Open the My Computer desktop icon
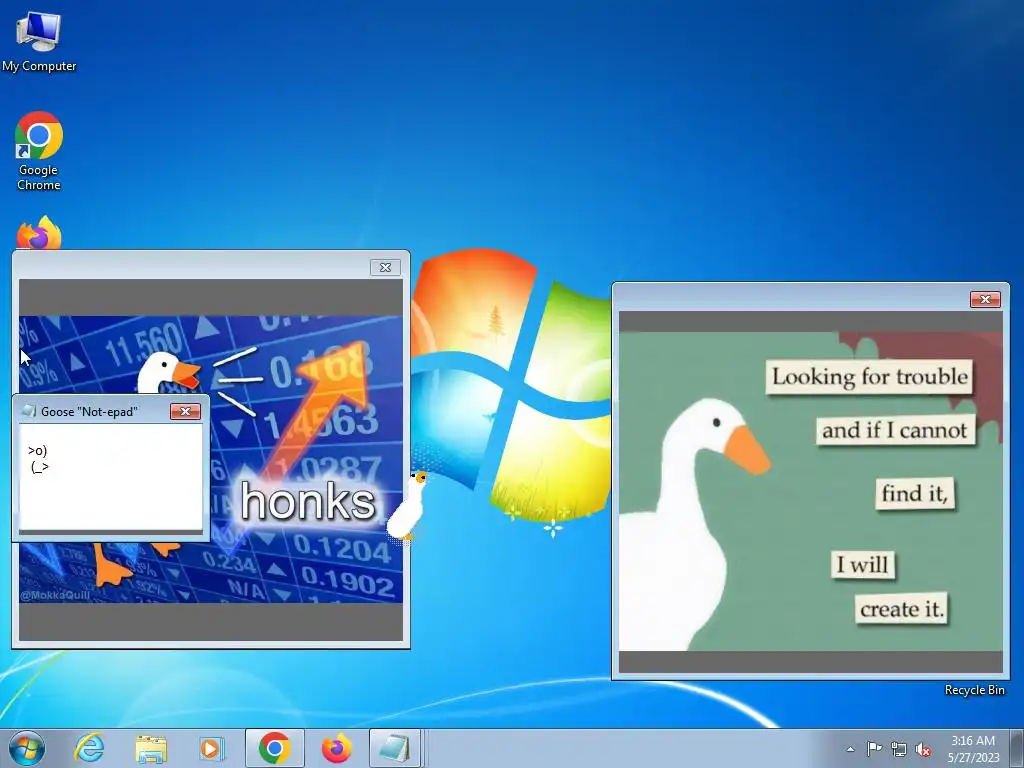 39,42
